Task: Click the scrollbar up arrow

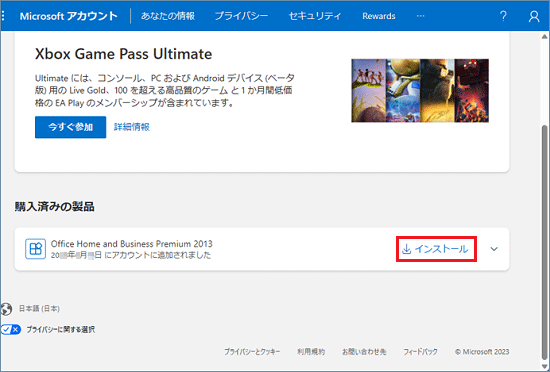Action: coord(544,36)
